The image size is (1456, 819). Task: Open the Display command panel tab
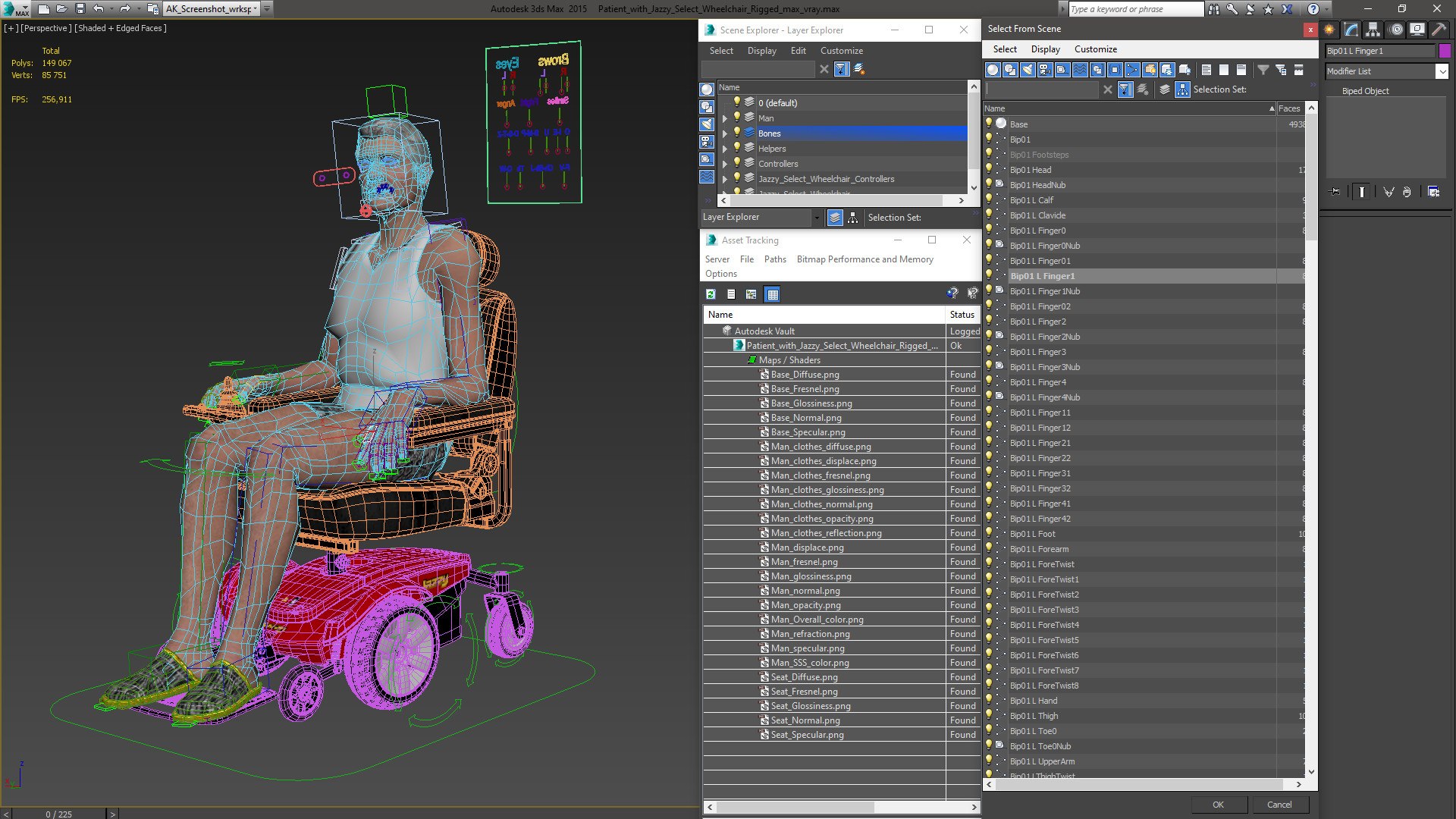coord(1417,30)
